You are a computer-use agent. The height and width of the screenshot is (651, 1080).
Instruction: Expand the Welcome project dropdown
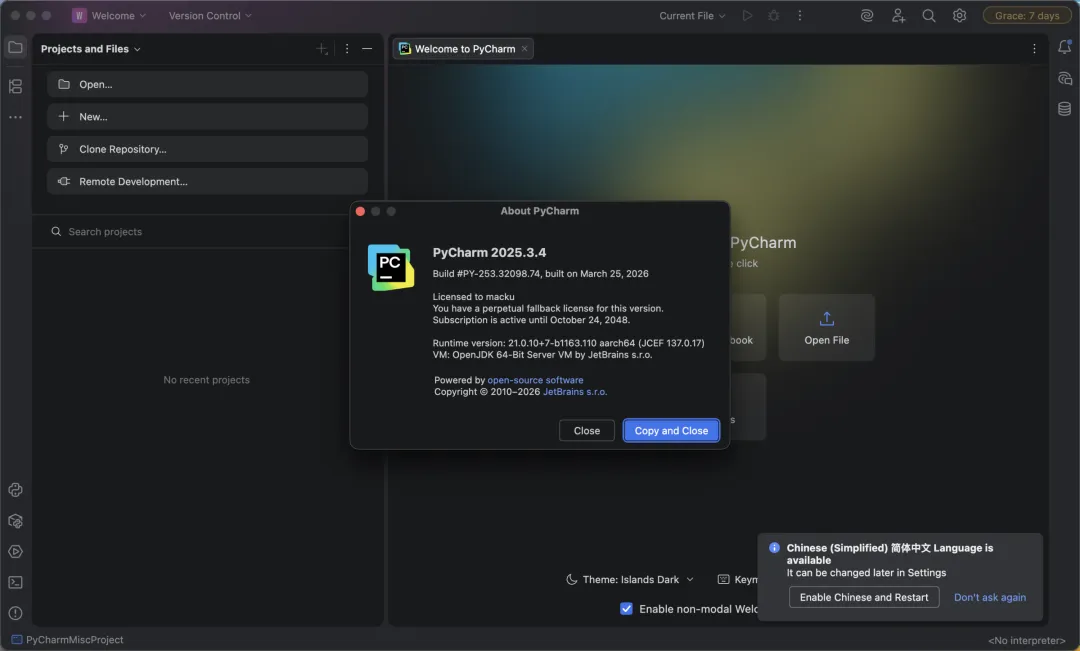110,15
